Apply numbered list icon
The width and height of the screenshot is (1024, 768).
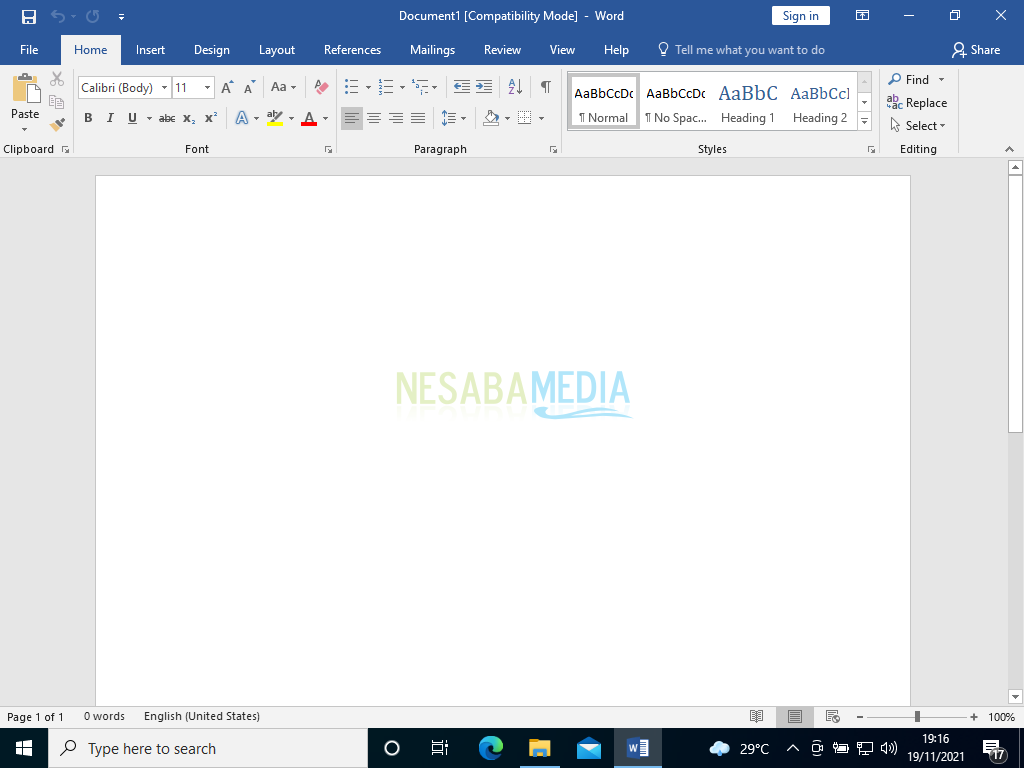[x=386, y=87]
